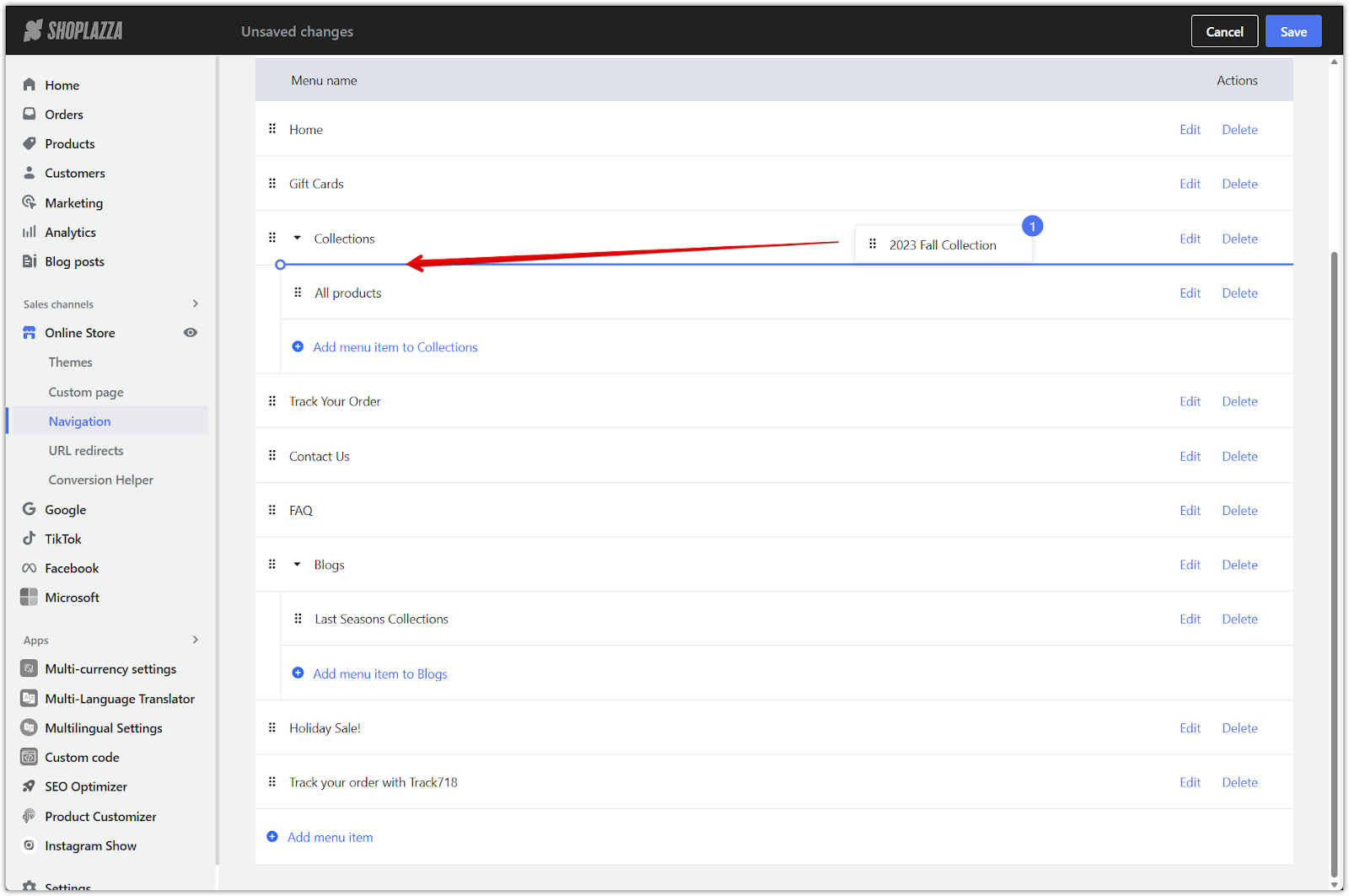Image resolution: width=1349 pixels, height=896 pixels.
Task: Click the Microsoft logo icon
Action: (29, 597)
